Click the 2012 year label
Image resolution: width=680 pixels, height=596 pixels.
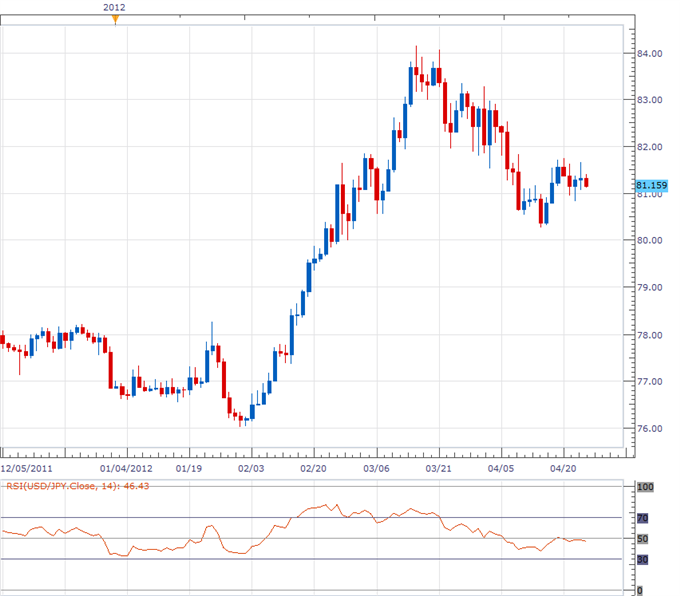114,7
